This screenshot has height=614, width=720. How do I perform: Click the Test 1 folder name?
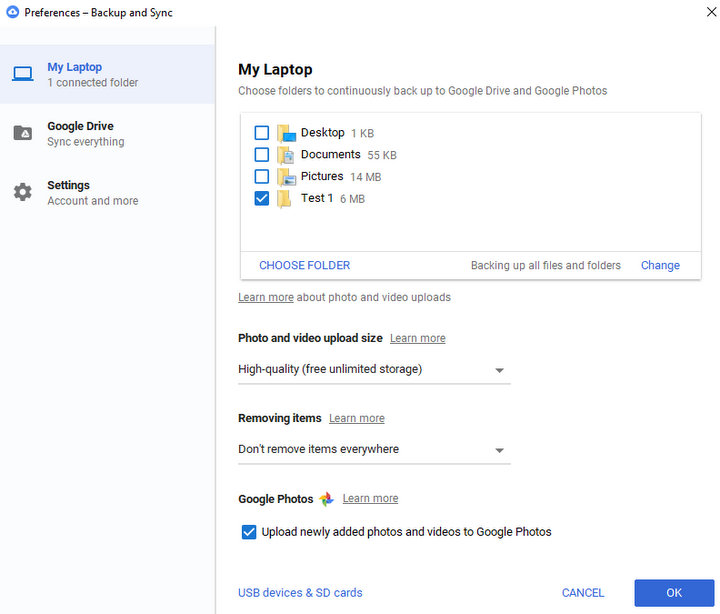(x=317, y=198)
